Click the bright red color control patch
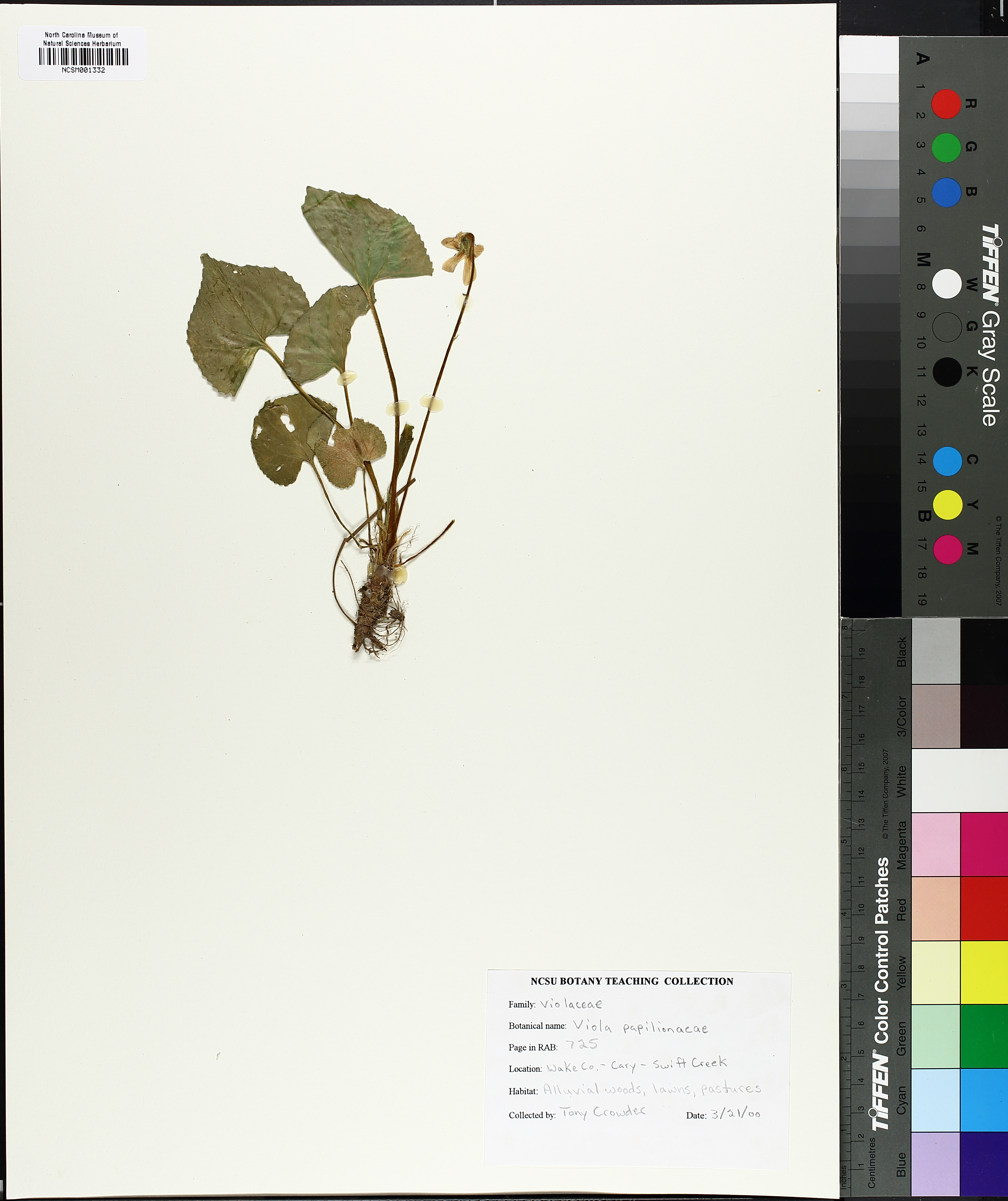 click(x=983, y=908)
